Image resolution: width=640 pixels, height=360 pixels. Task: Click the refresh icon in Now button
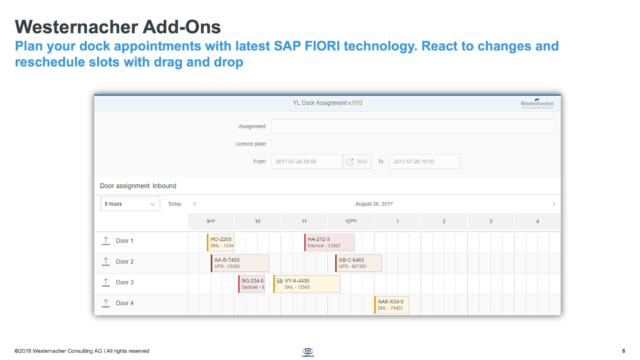(350, 162)
